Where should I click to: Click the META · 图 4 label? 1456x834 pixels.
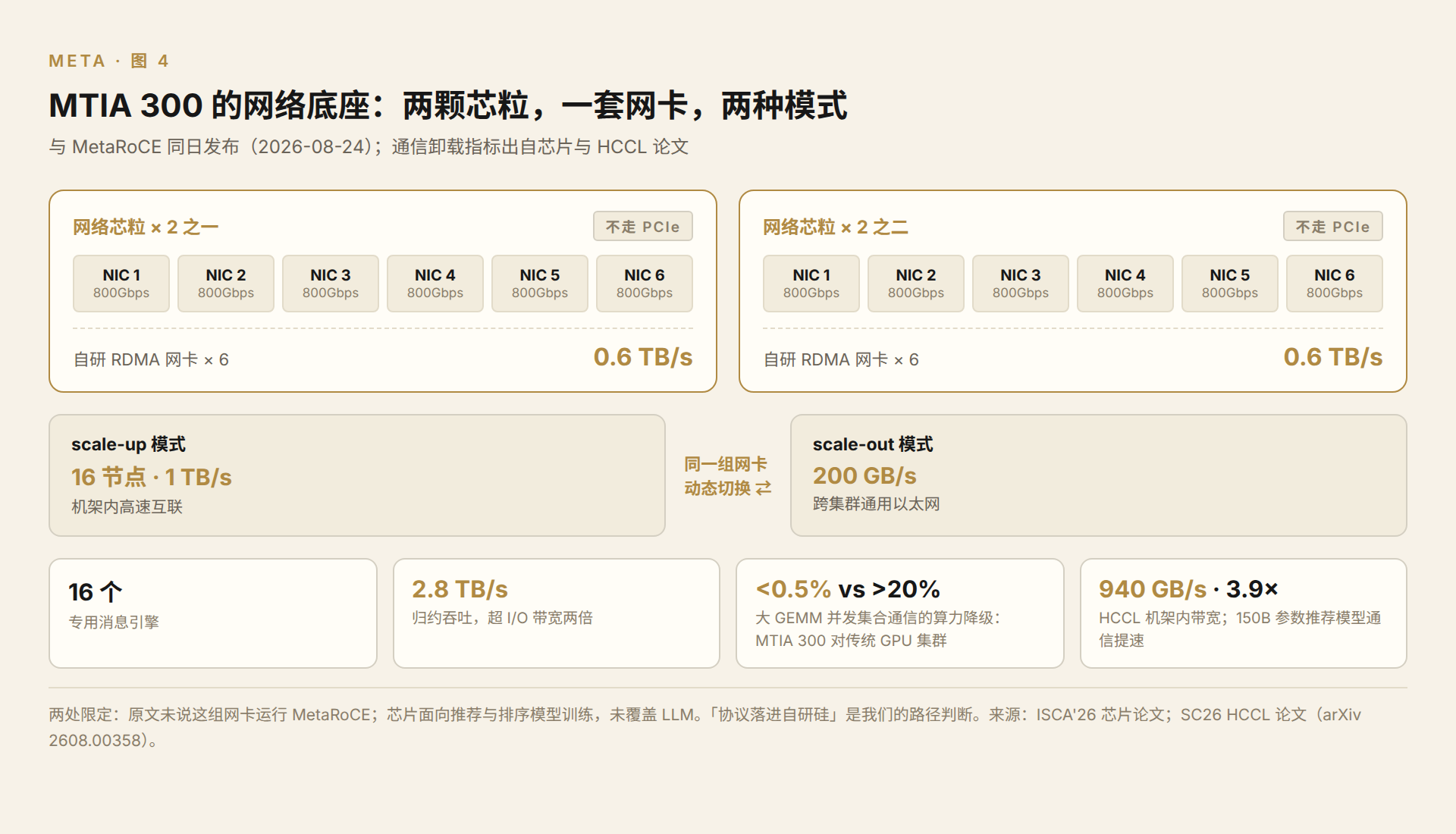pos(109,61)
